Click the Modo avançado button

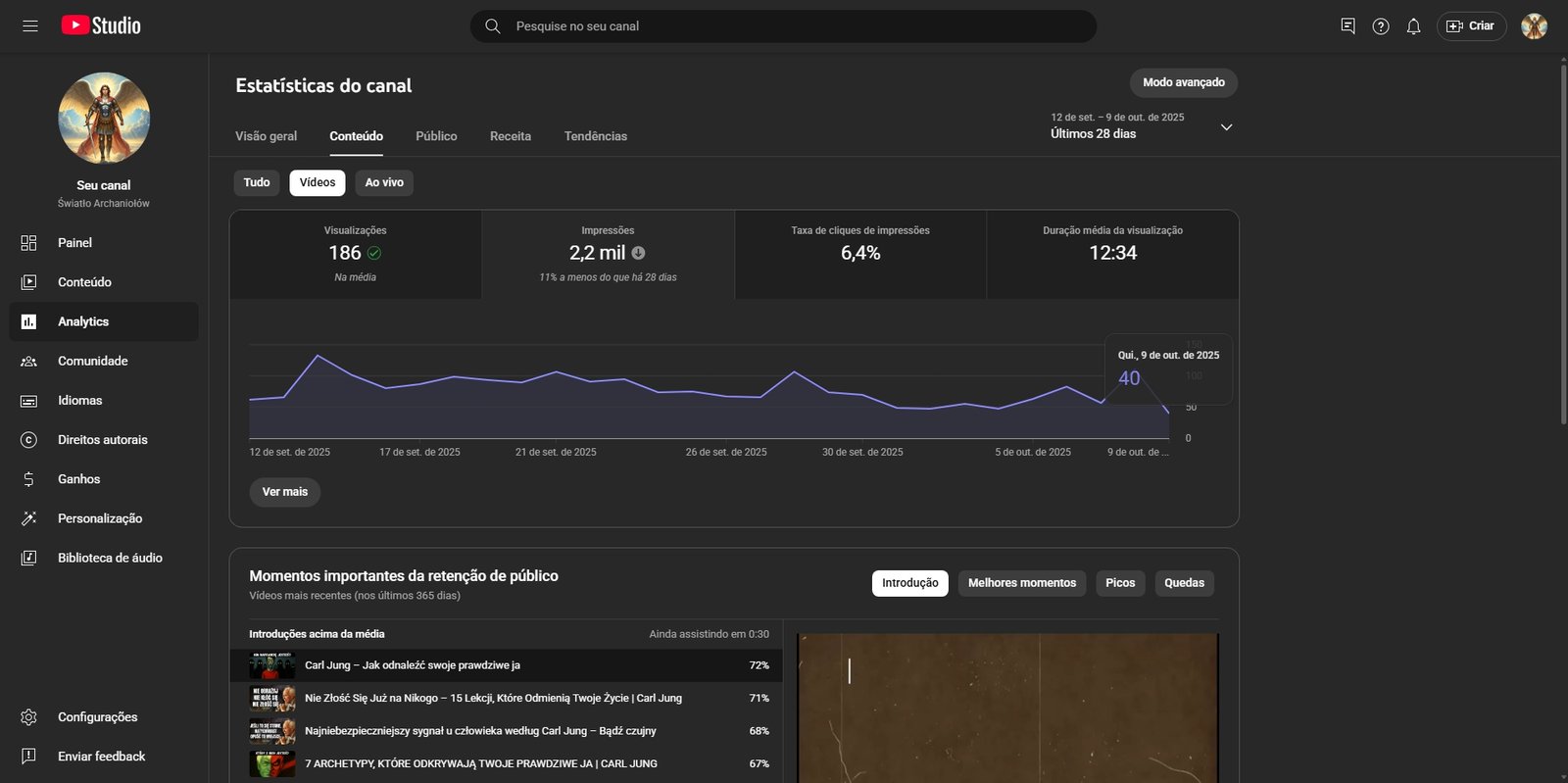[x=1183, y=82]
